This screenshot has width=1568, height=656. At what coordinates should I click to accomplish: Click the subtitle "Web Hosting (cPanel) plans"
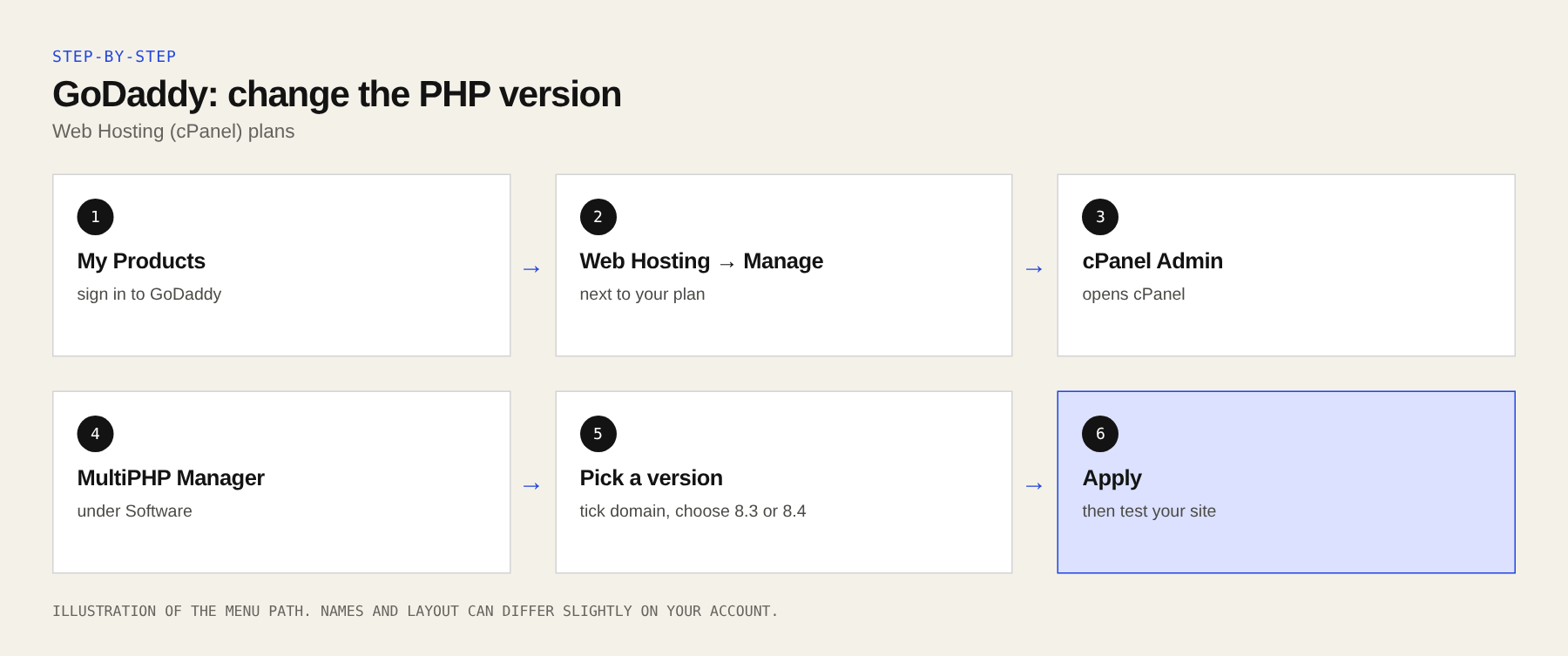[x=173, y=132]
